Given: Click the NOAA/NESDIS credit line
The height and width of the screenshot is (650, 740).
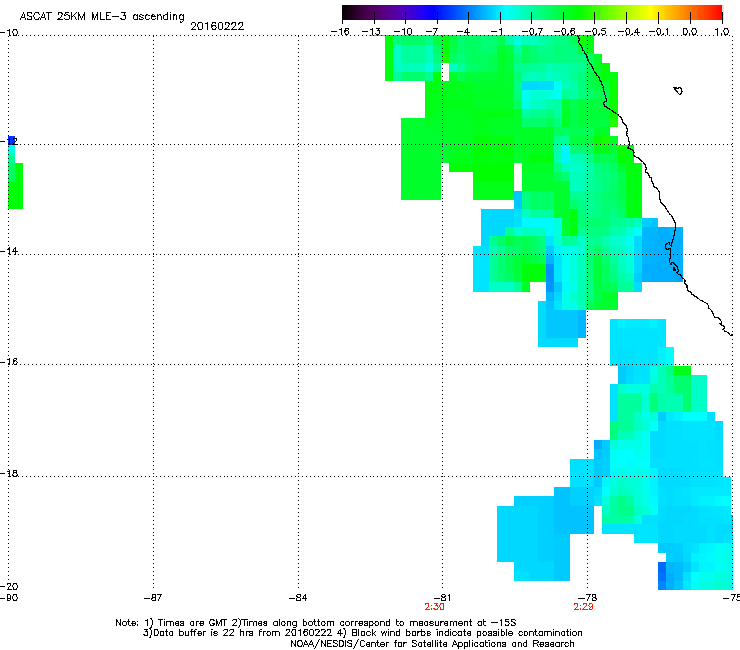Looking at the screenshot, I should [x=432, y=644].
